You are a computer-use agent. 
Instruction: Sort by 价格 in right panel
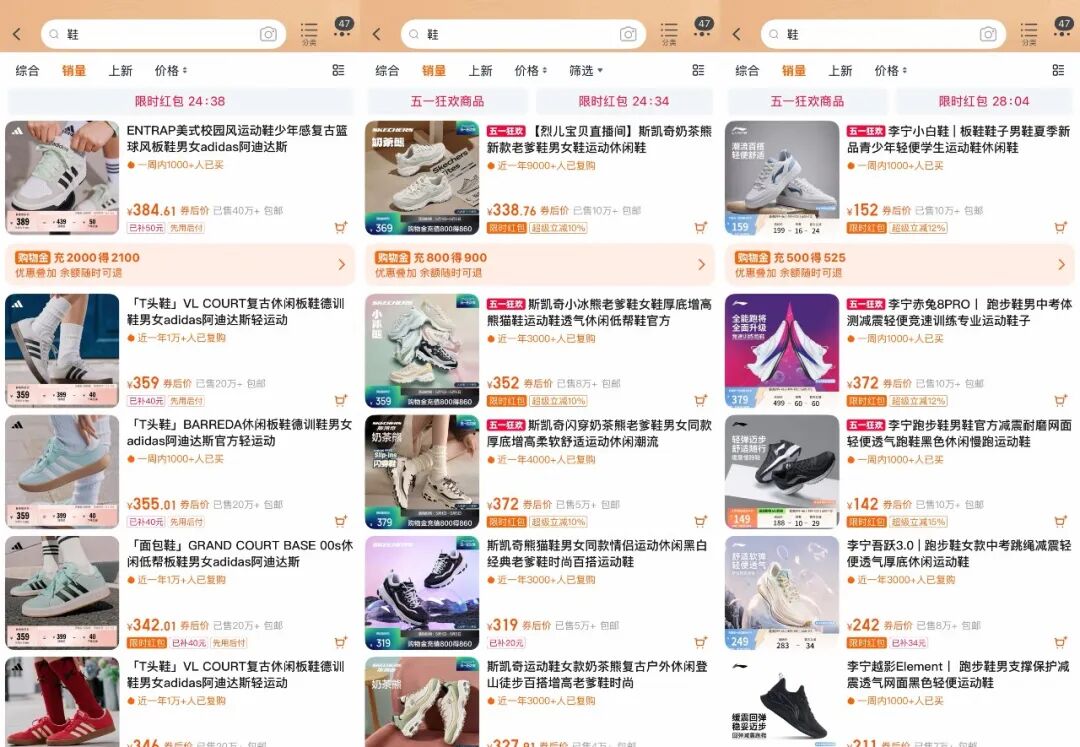coord(891,70)
